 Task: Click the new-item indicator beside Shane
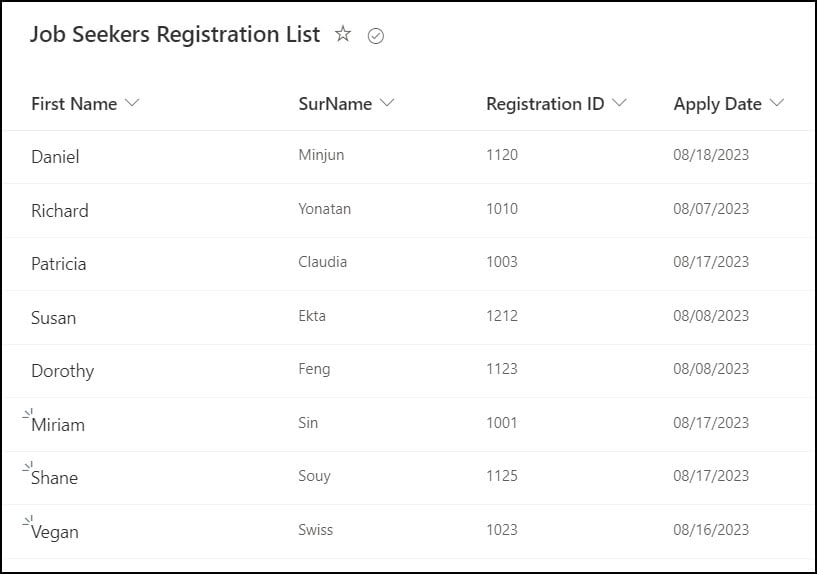(28, 467)
